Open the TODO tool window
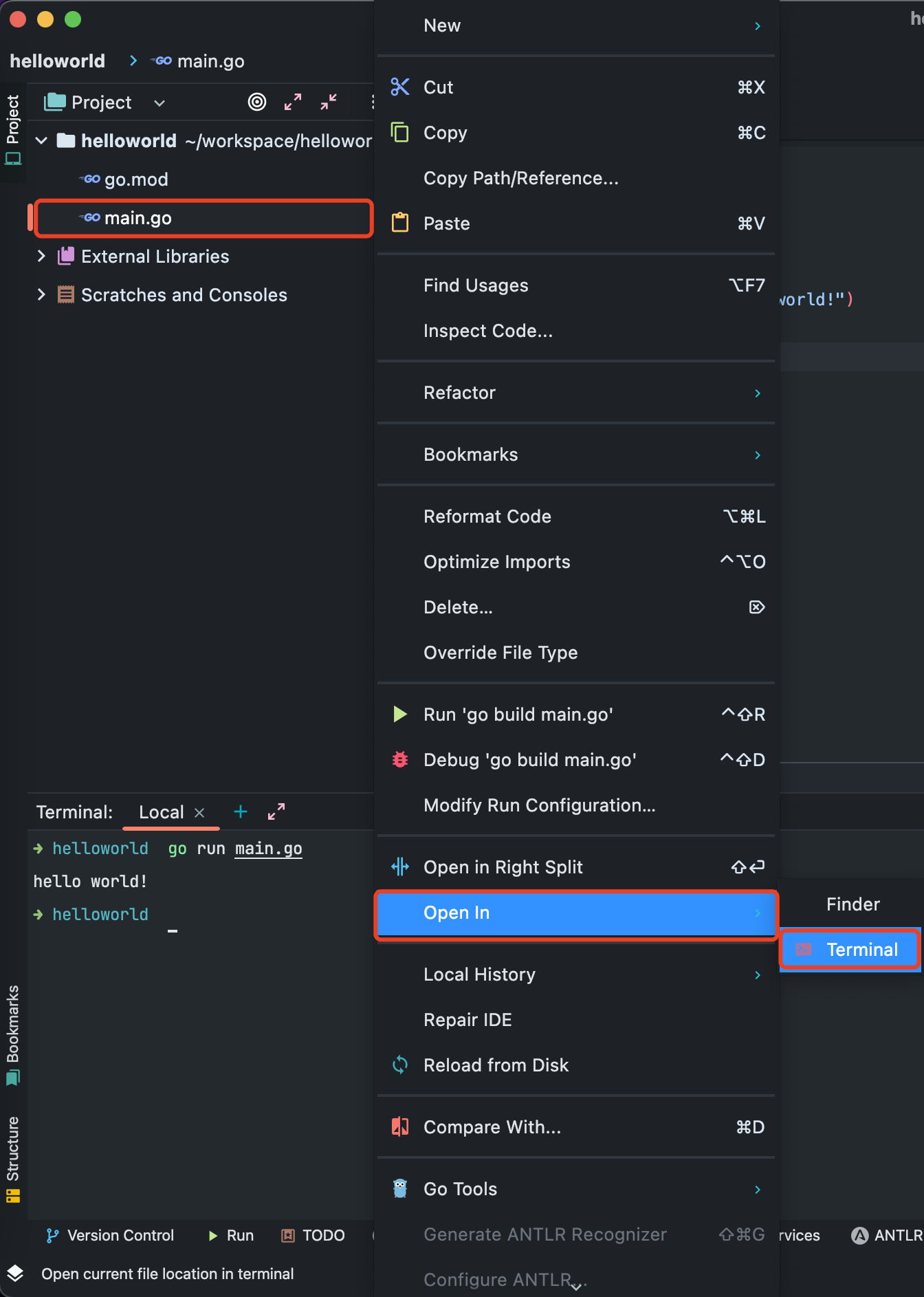The image size is (924, 1297). (313, 1236)
